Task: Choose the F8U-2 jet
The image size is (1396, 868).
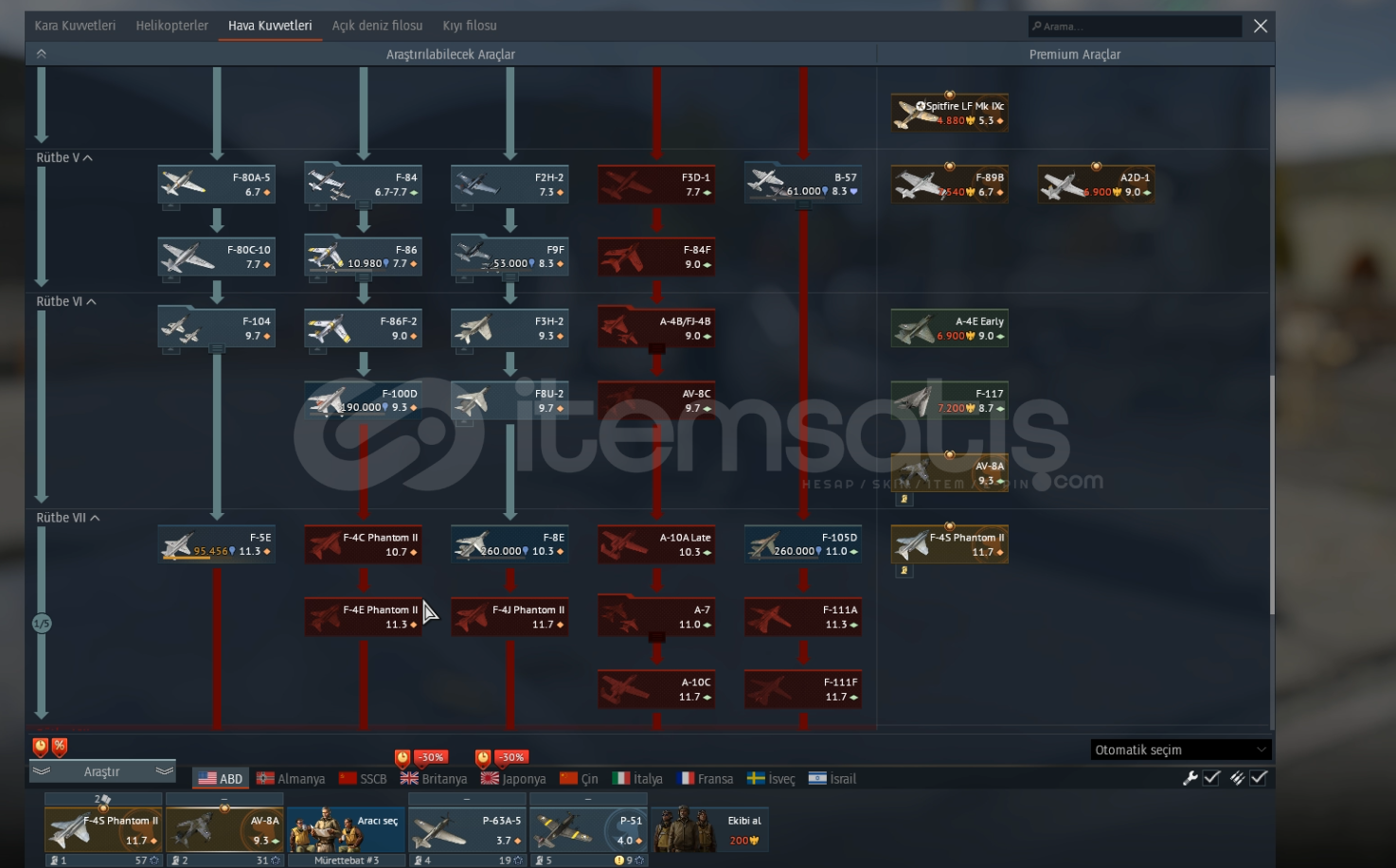Action: [510, 400]
